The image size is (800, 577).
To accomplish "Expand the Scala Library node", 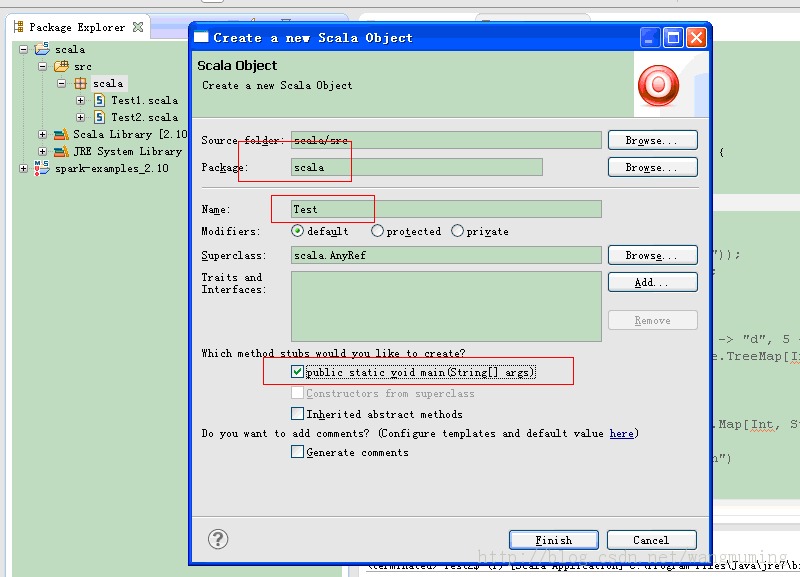I will pyautogui.click(x=42, y=134).
